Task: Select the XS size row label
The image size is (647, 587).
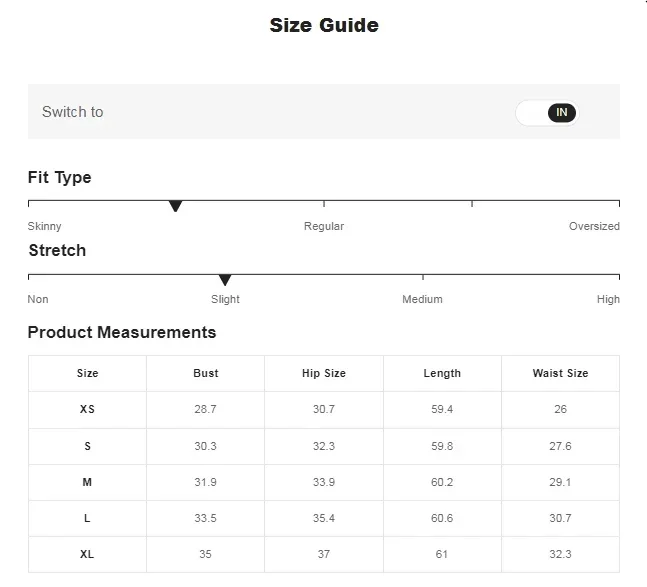Action: pos(88,410)
